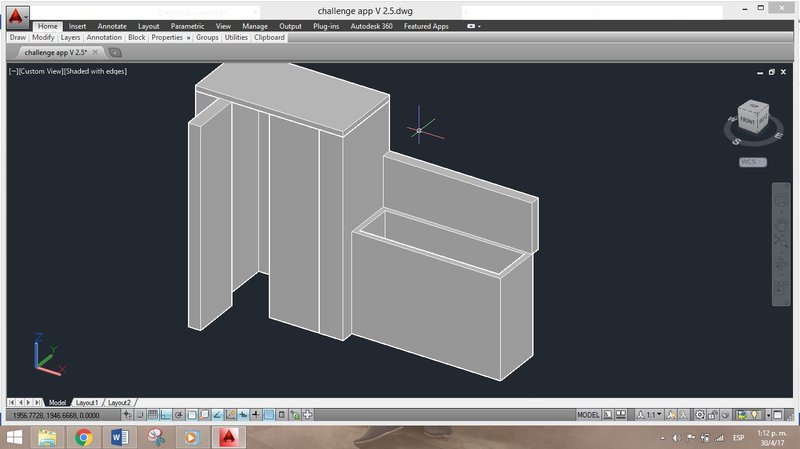The image size is (800, 449).
Task: Toggle the MODEL space button in status bar
Action: tap(589, 414)
